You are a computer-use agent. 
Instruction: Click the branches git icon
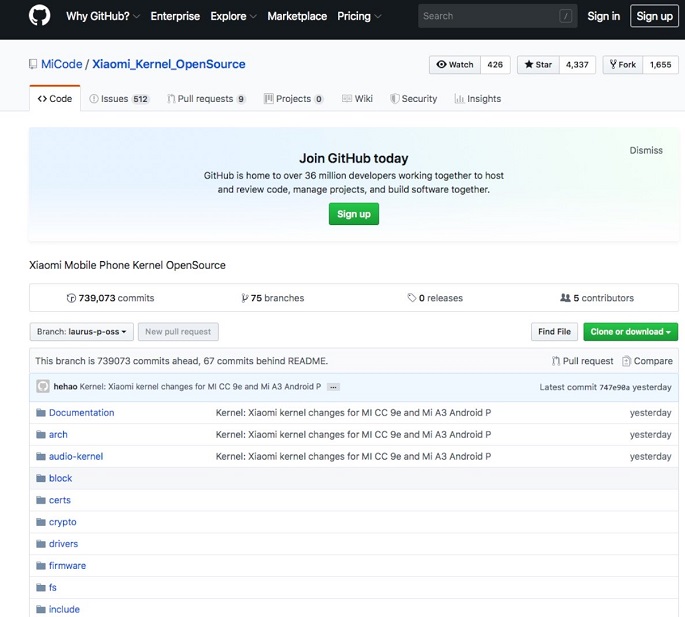pos(245,298)
